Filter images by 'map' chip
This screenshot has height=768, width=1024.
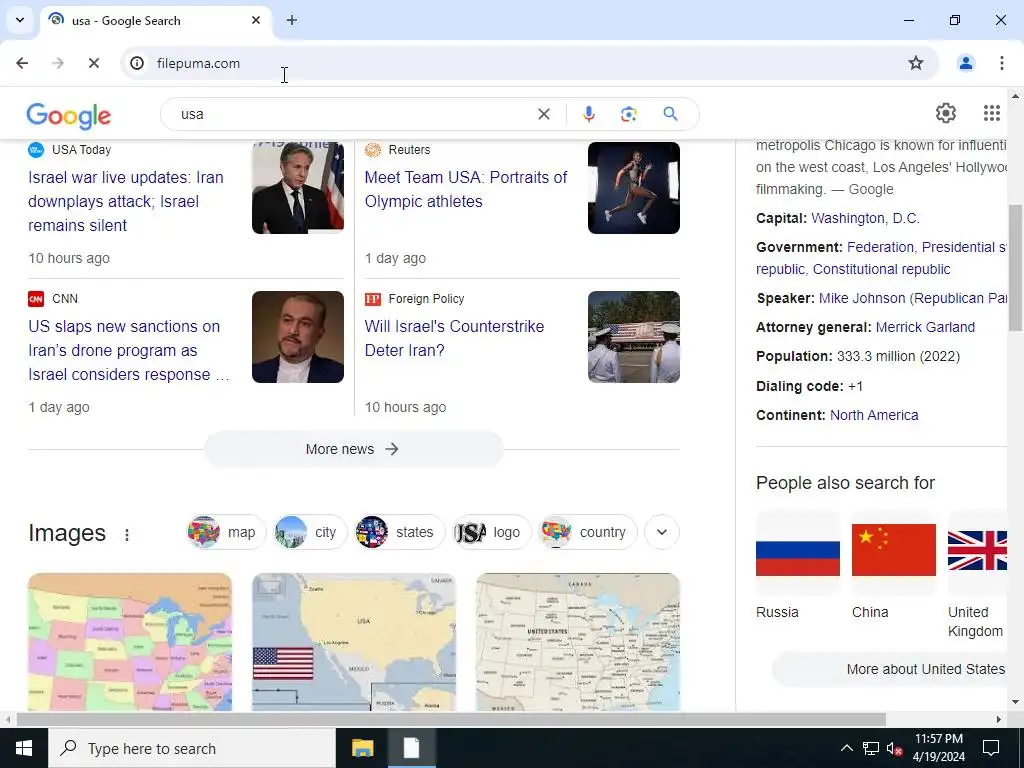click(226, 532)
